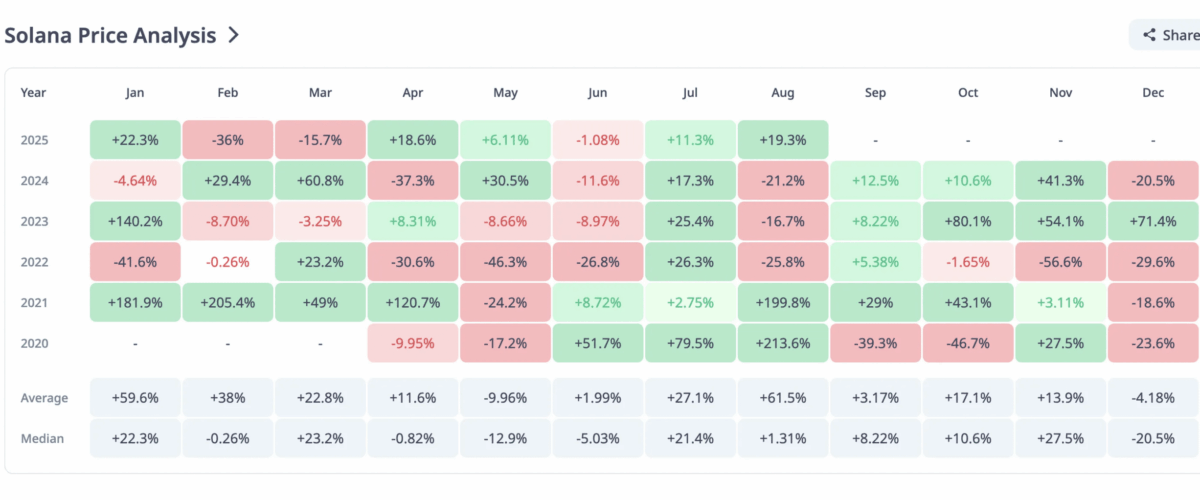
Task: Click the 2023 October +80.1% cell
Action: click(x=968, y=221)
